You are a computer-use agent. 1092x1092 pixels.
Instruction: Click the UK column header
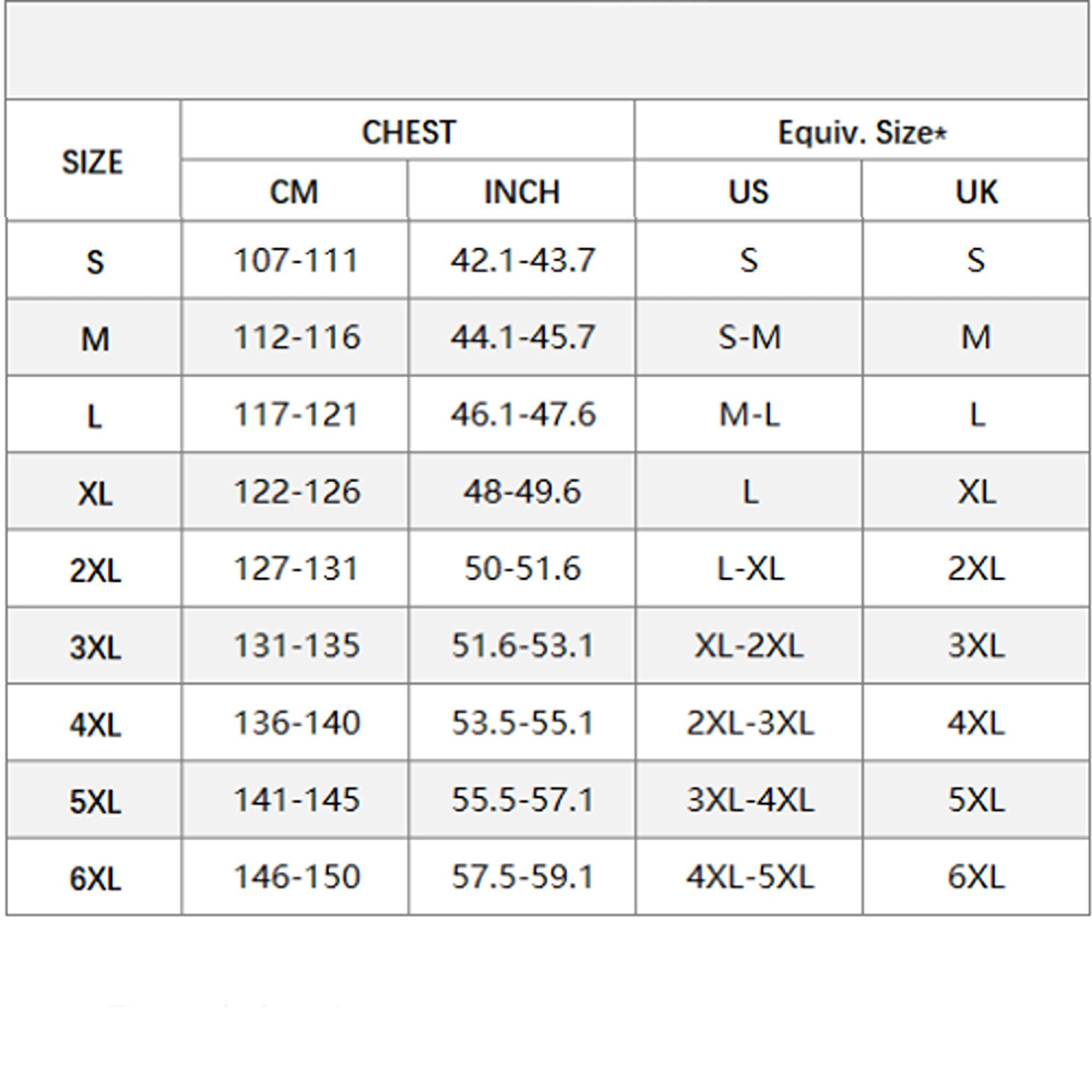point(976,192)
